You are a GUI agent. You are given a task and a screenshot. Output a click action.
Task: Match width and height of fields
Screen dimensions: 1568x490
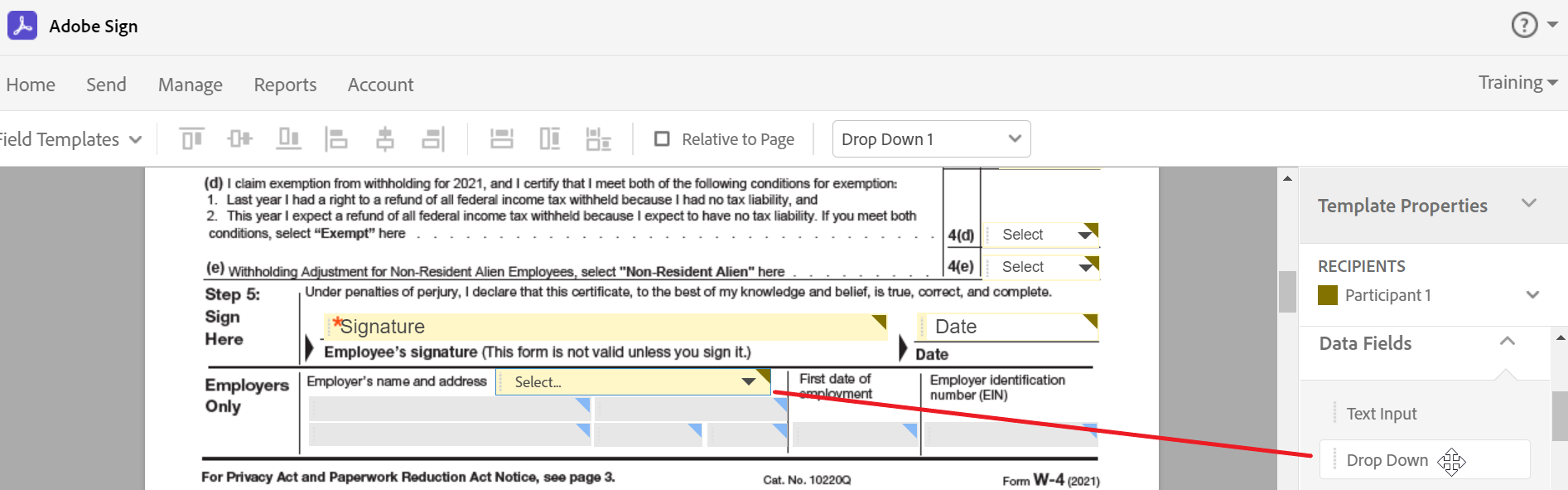click(598, 138)
